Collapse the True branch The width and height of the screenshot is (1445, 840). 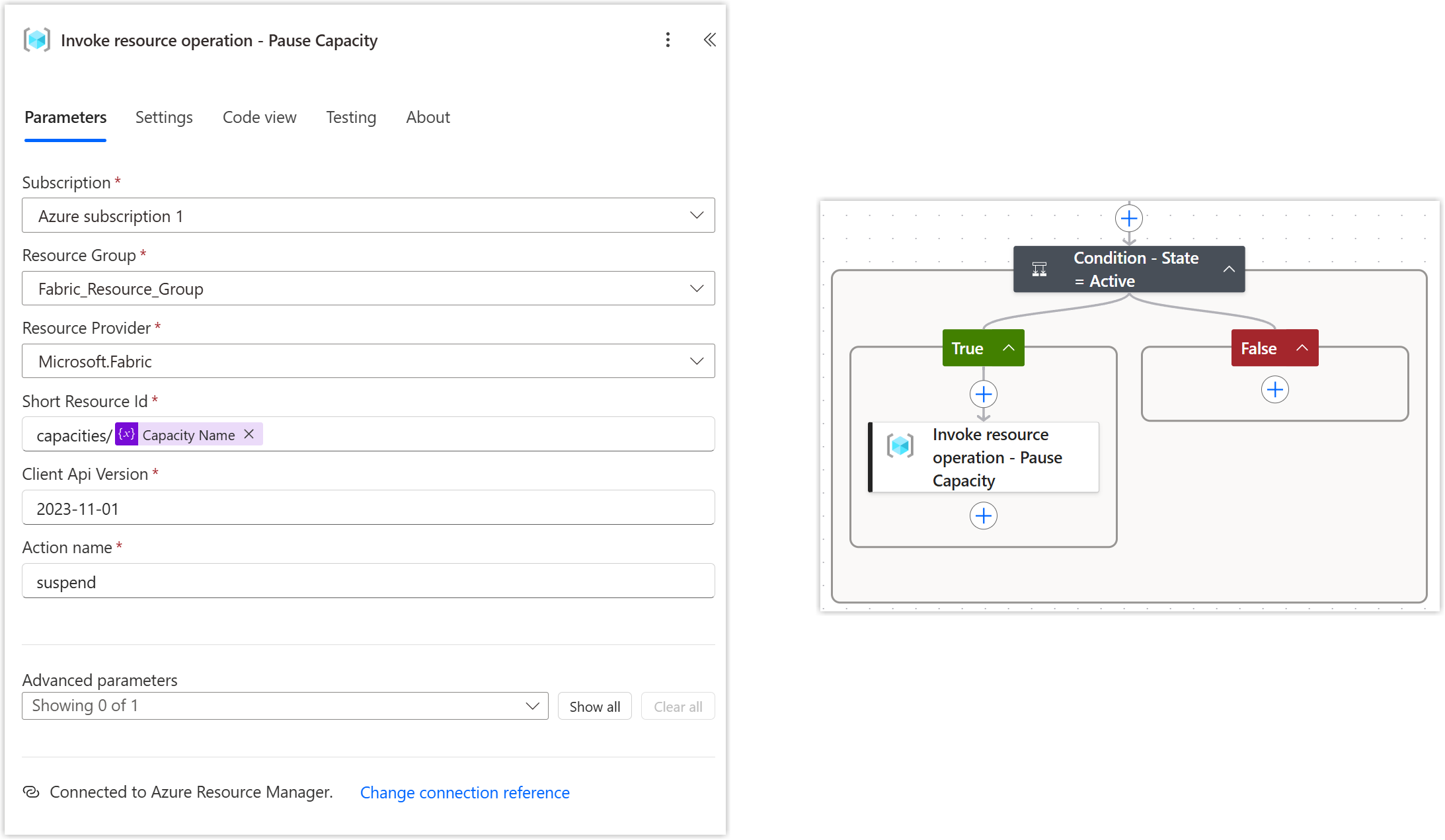1009,348
